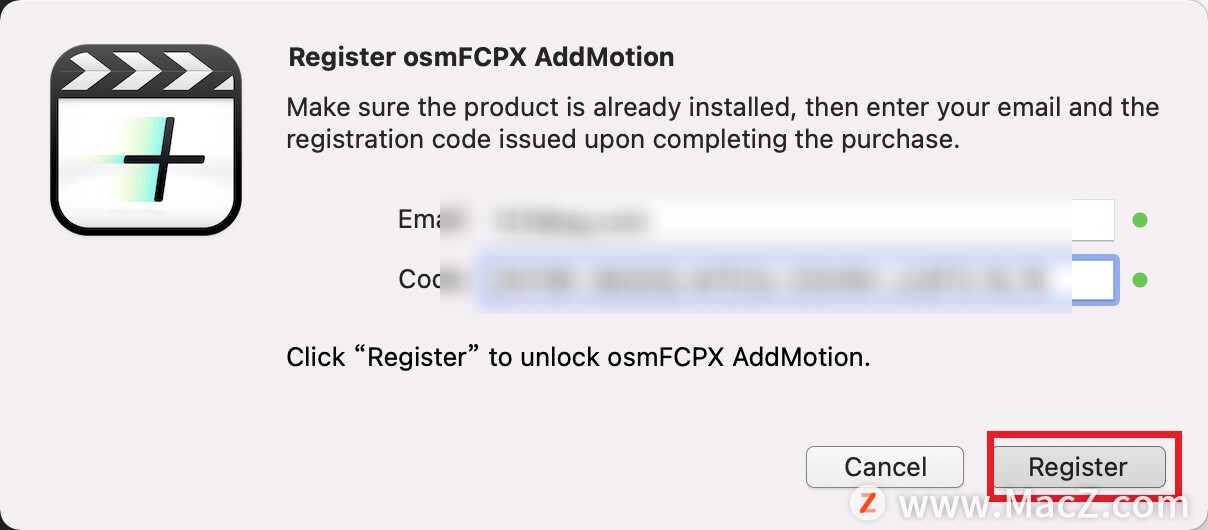Click the clapperboard stripes atop the app icon

(146, 72)
